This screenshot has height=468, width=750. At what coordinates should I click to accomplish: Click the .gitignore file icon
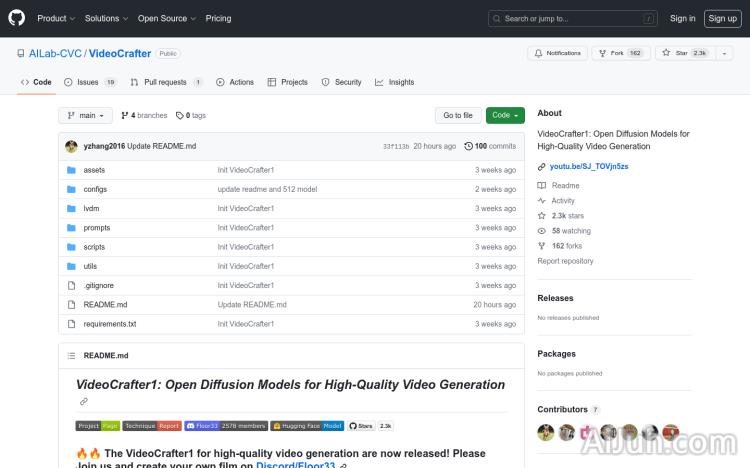click(71, 285)
